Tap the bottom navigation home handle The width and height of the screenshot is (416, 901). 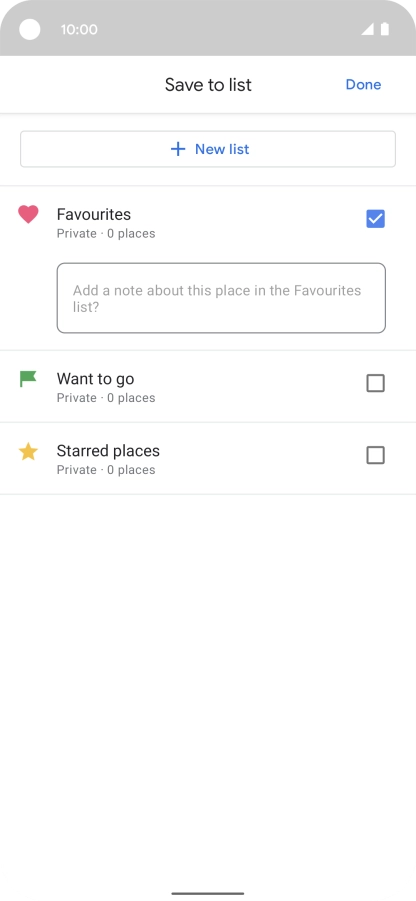208,894
